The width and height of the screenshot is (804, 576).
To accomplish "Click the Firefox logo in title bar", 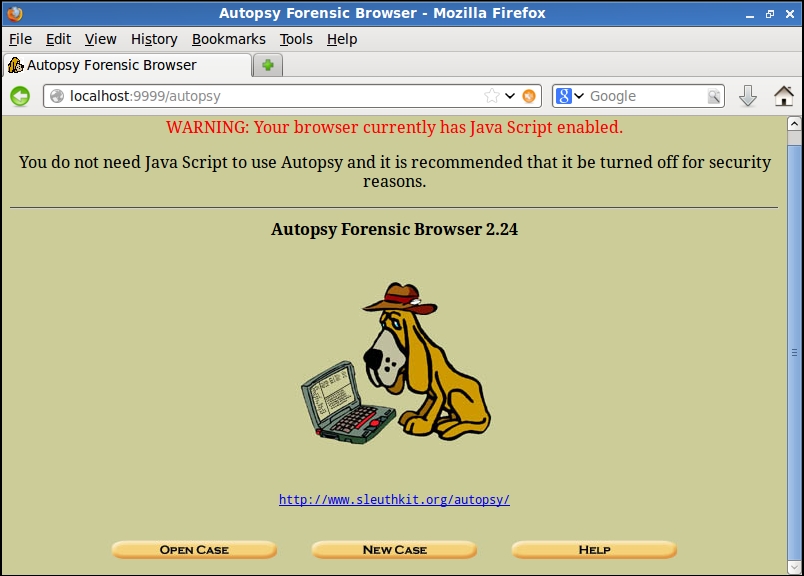I will pyautogui.click(x=15, y=13).
